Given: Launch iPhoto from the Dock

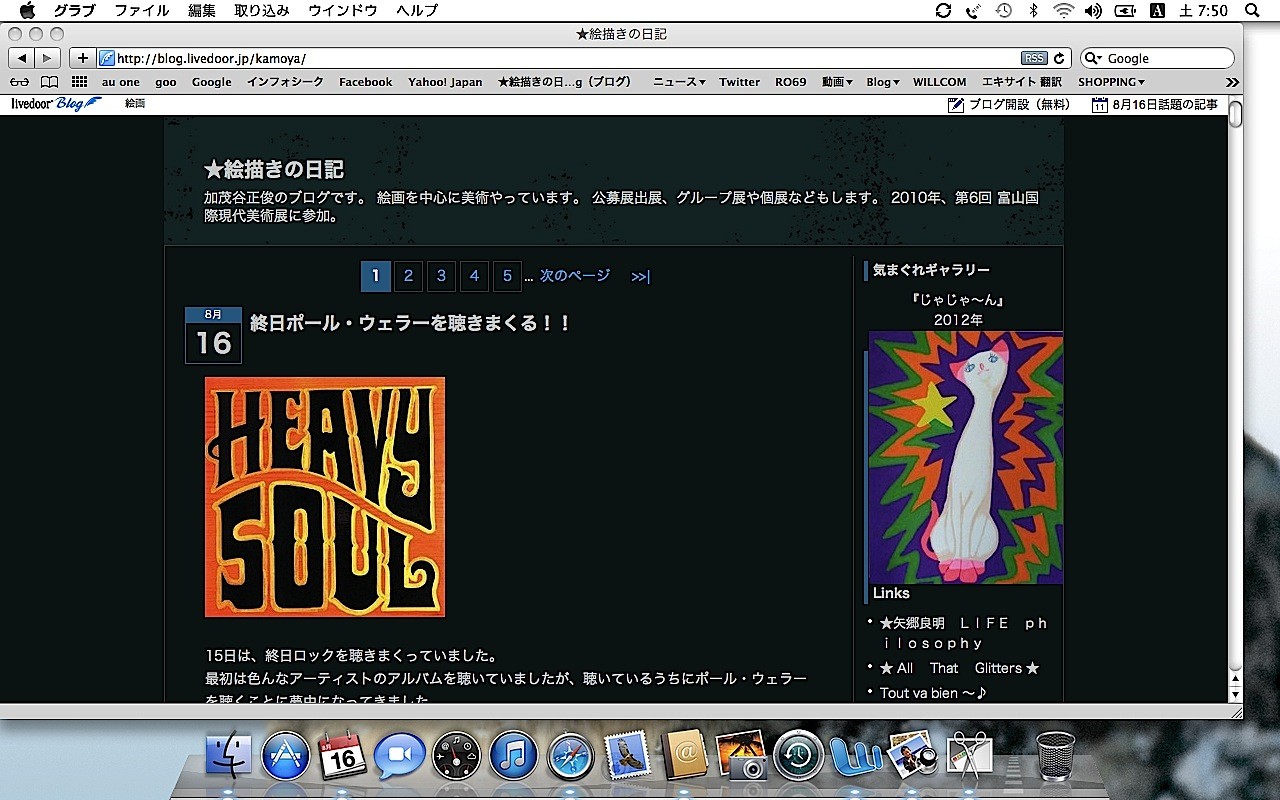Looking at the screenshot, I should coord(742,755).
